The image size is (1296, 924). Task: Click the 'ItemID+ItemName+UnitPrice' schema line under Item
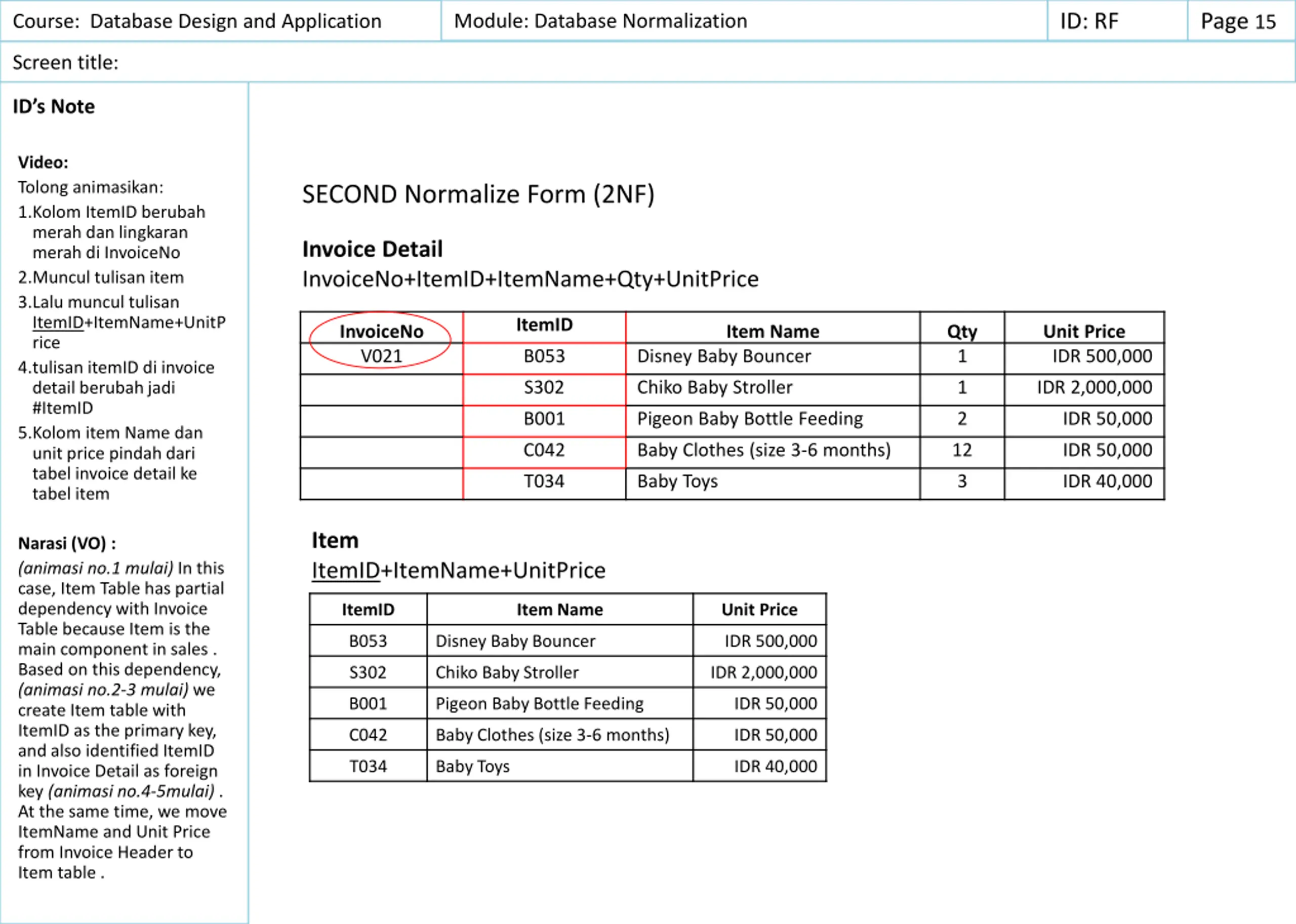pos(459,570)
